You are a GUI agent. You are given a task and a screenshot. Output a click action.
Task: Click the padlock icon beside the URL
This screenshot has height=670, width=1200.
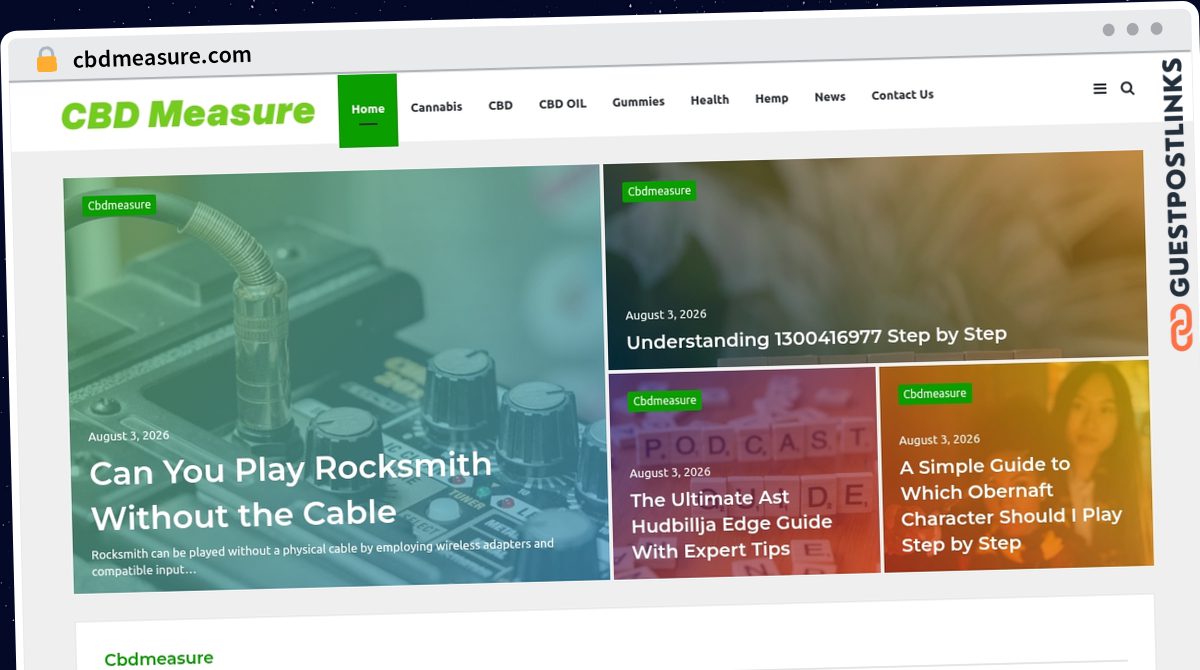tap(46, 60)
